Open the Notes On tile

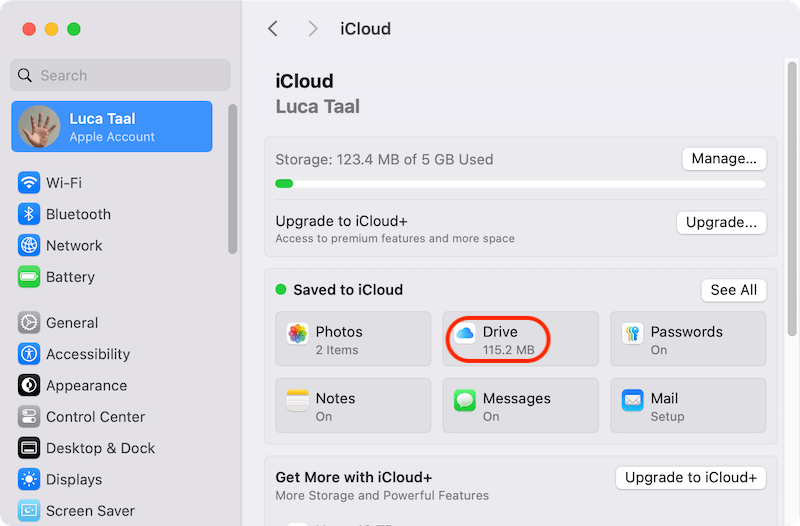pos(353,405)
